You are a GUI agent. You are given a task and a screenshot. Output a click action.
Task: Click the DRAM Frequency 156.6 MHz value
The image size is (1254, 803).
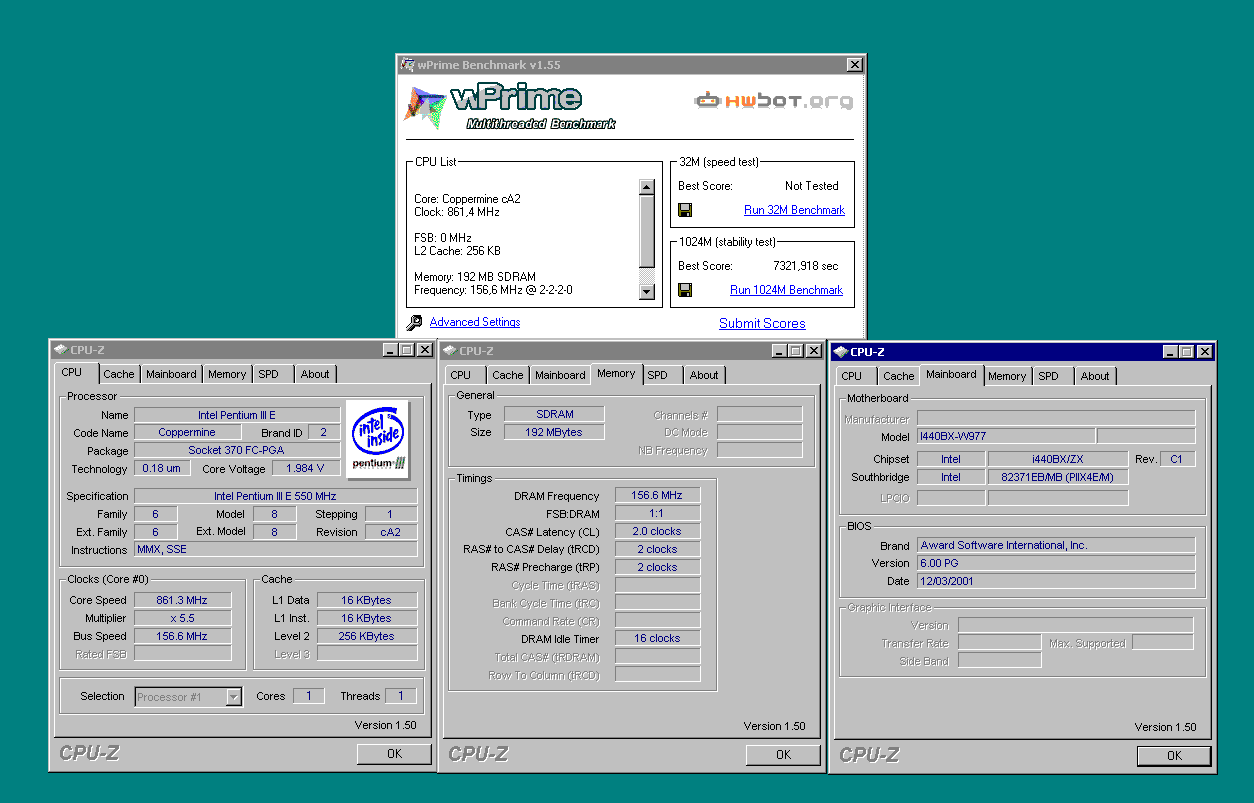[657, 495]
